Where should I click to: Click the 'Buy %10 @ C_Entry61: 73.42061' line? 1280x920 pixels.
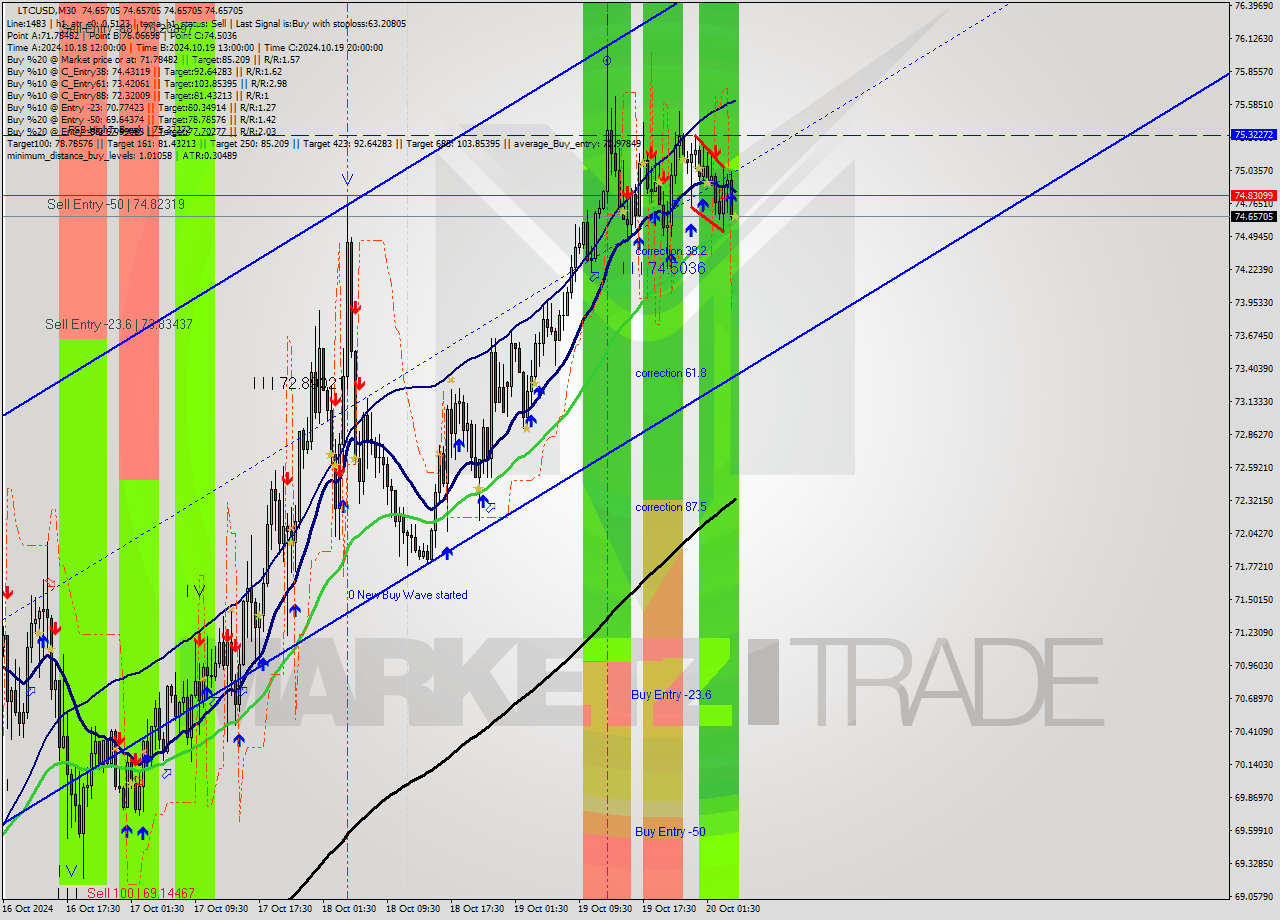coord(147,83)
